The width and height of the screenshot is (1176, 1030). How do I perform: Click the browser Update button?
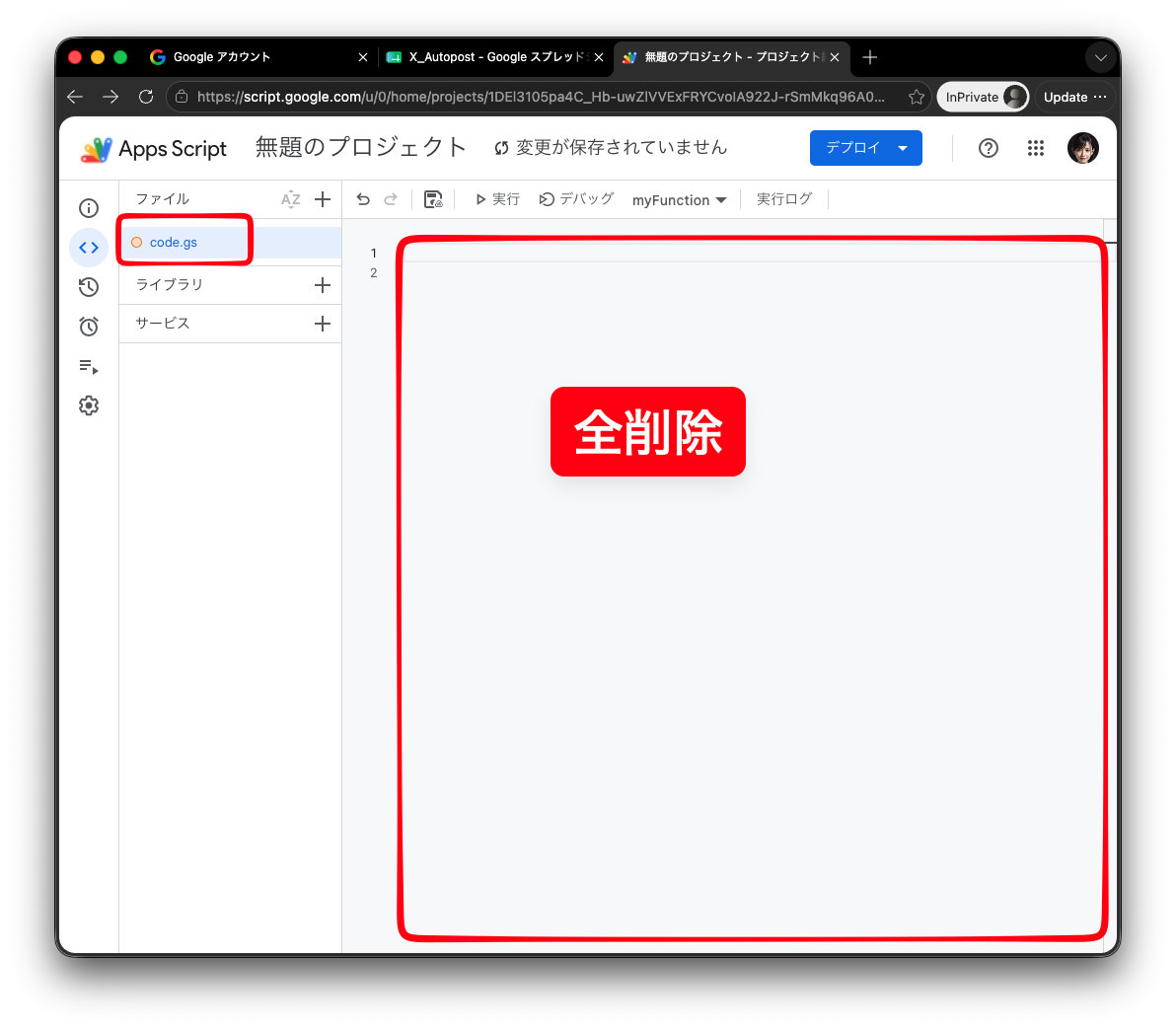1074,97
